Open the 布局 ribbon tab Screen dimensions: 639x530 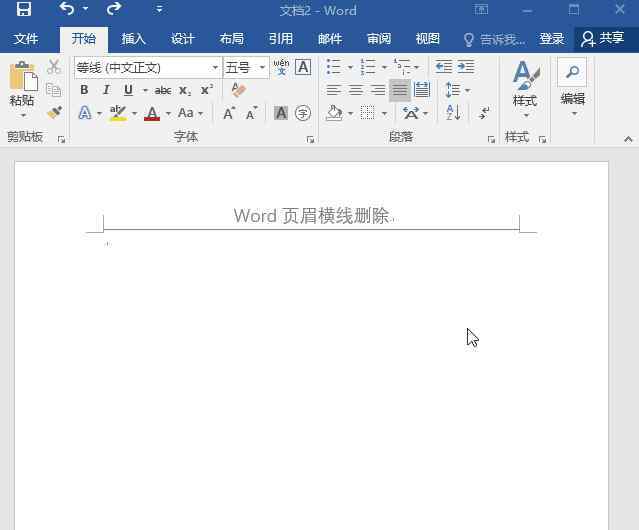pos(231,39)
